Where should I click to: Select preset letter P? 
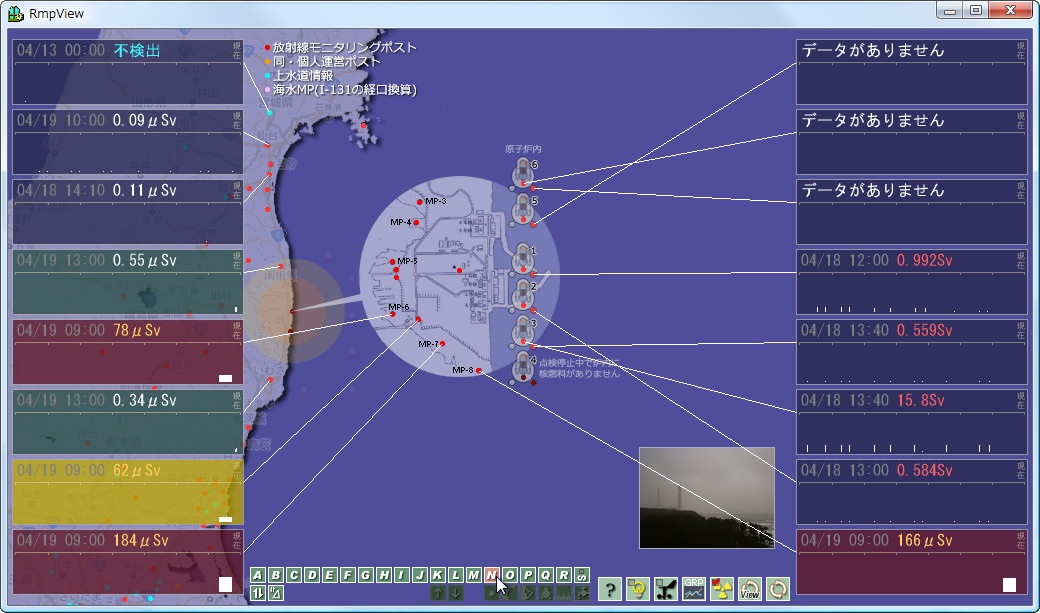528,575
